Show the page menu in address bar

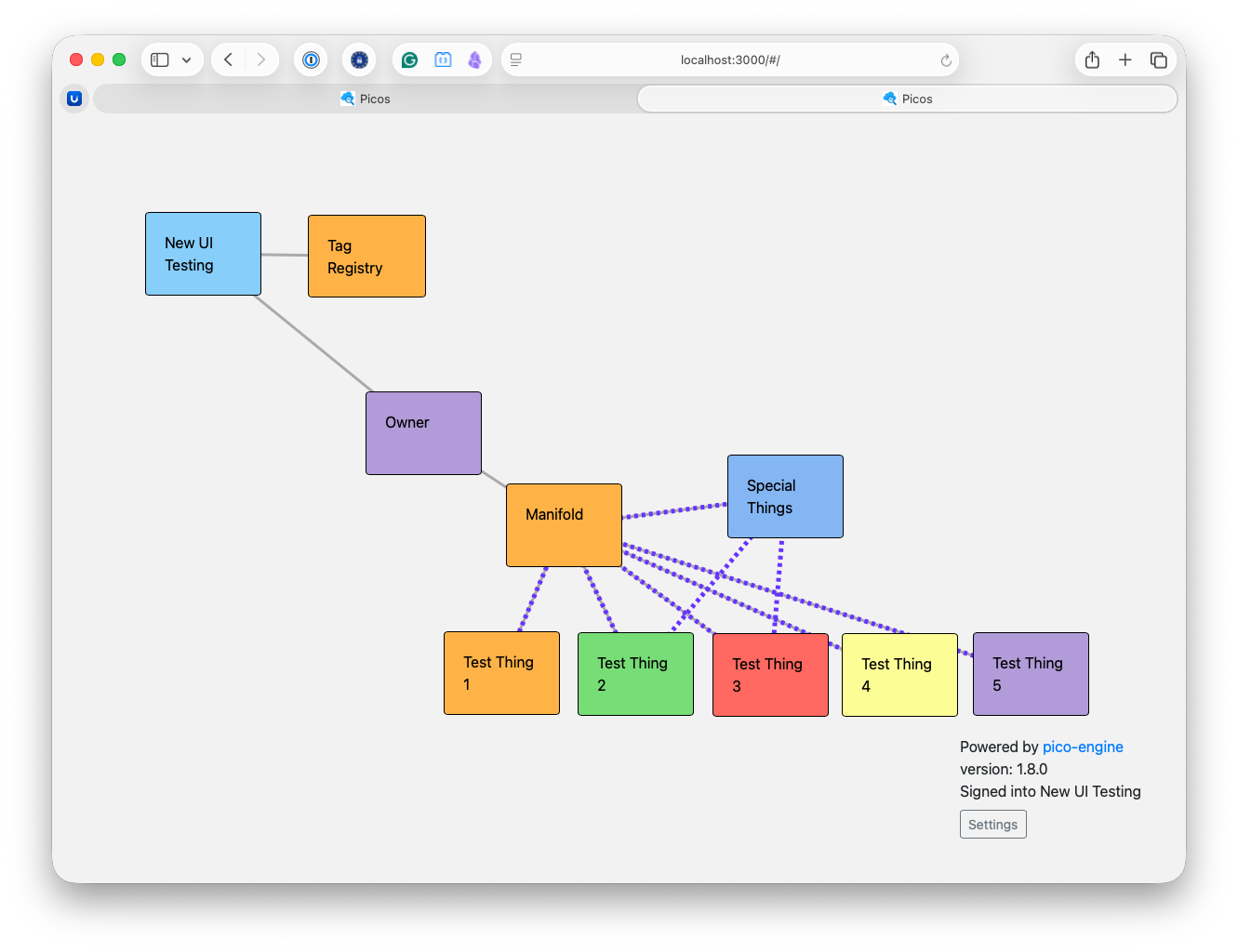click(516, 59)
